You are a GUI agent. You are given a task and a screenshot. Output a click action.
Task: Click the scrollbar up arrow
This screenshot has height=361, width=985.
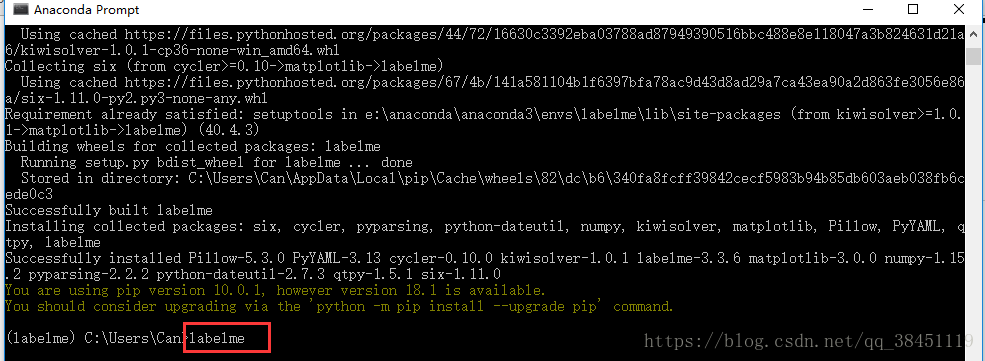973,35
